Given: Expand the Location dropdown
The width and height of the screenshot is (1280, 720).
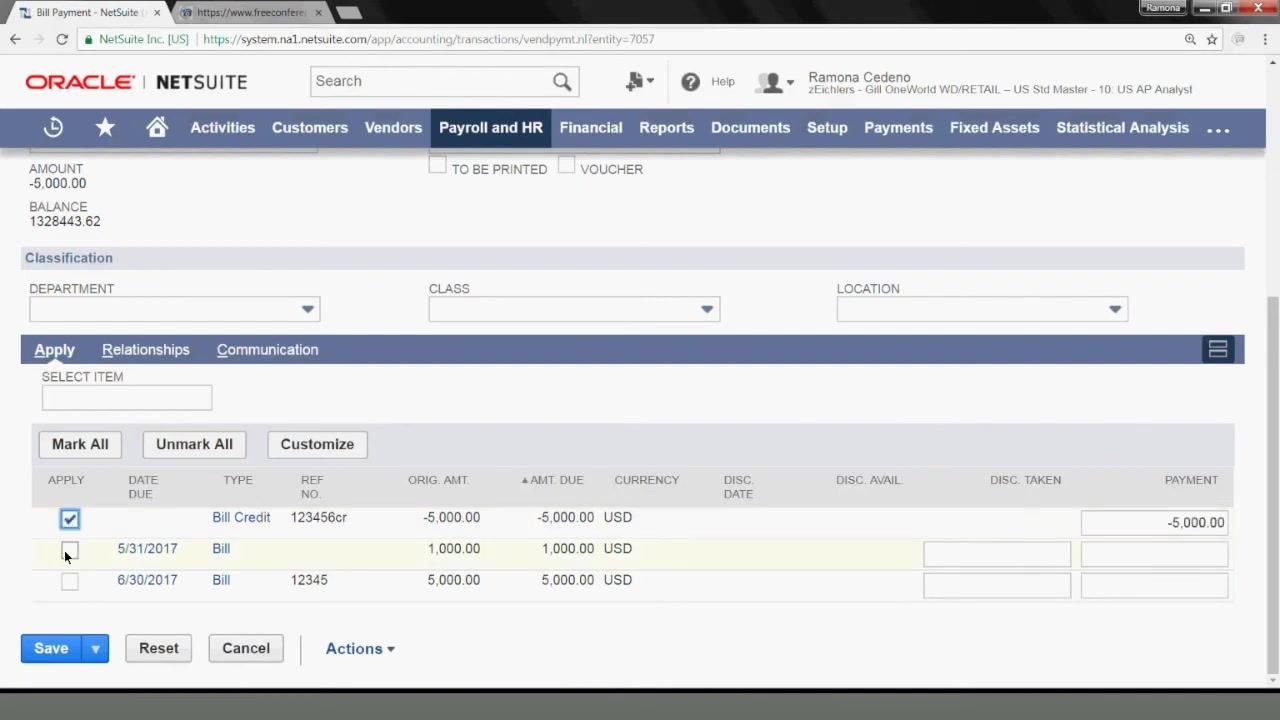Looking at the screenshot, I should (x=1115, y=309).
